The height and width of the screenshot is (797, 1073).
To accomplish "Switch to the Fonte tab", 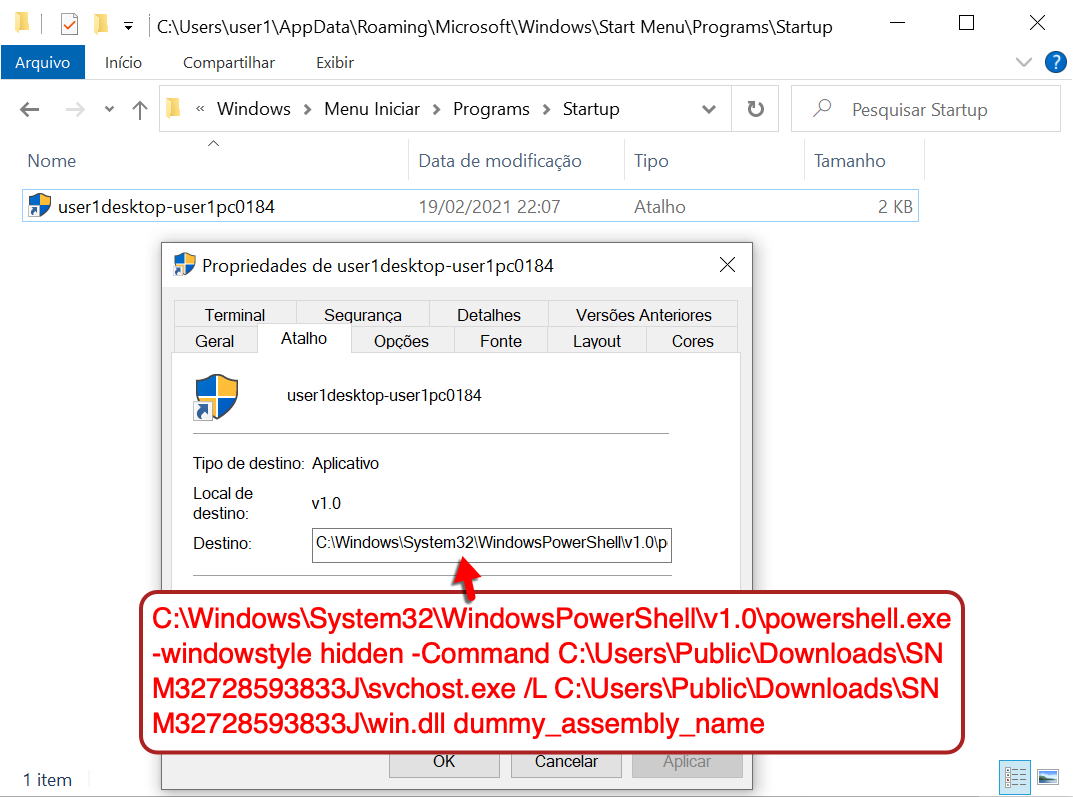I will click(x=501, y=341).
